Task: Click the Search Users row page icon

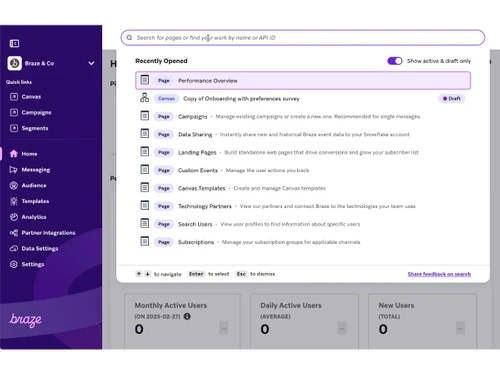Action: (x=144, y=223)
